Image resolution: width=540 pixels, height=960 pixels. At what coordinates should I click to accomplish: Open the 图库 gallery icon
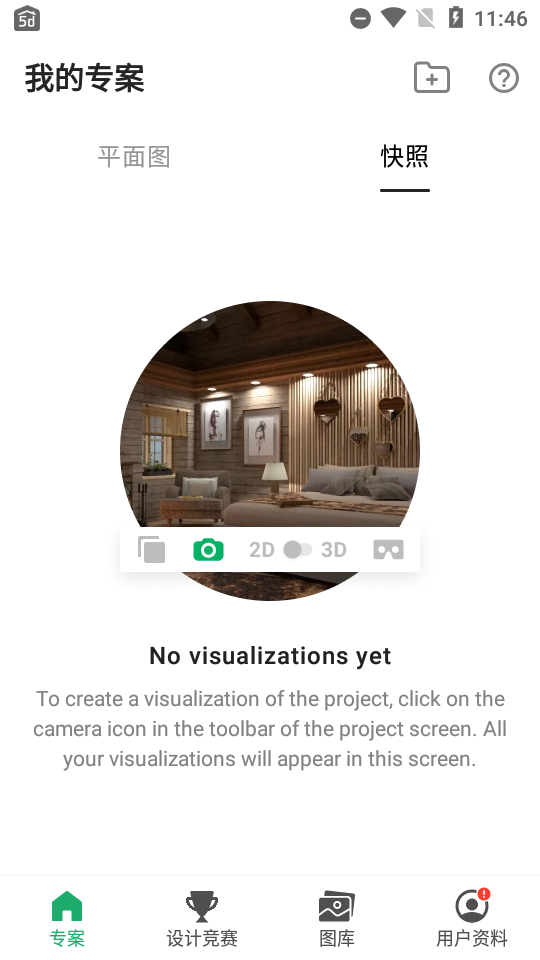(x=337, y=907)
